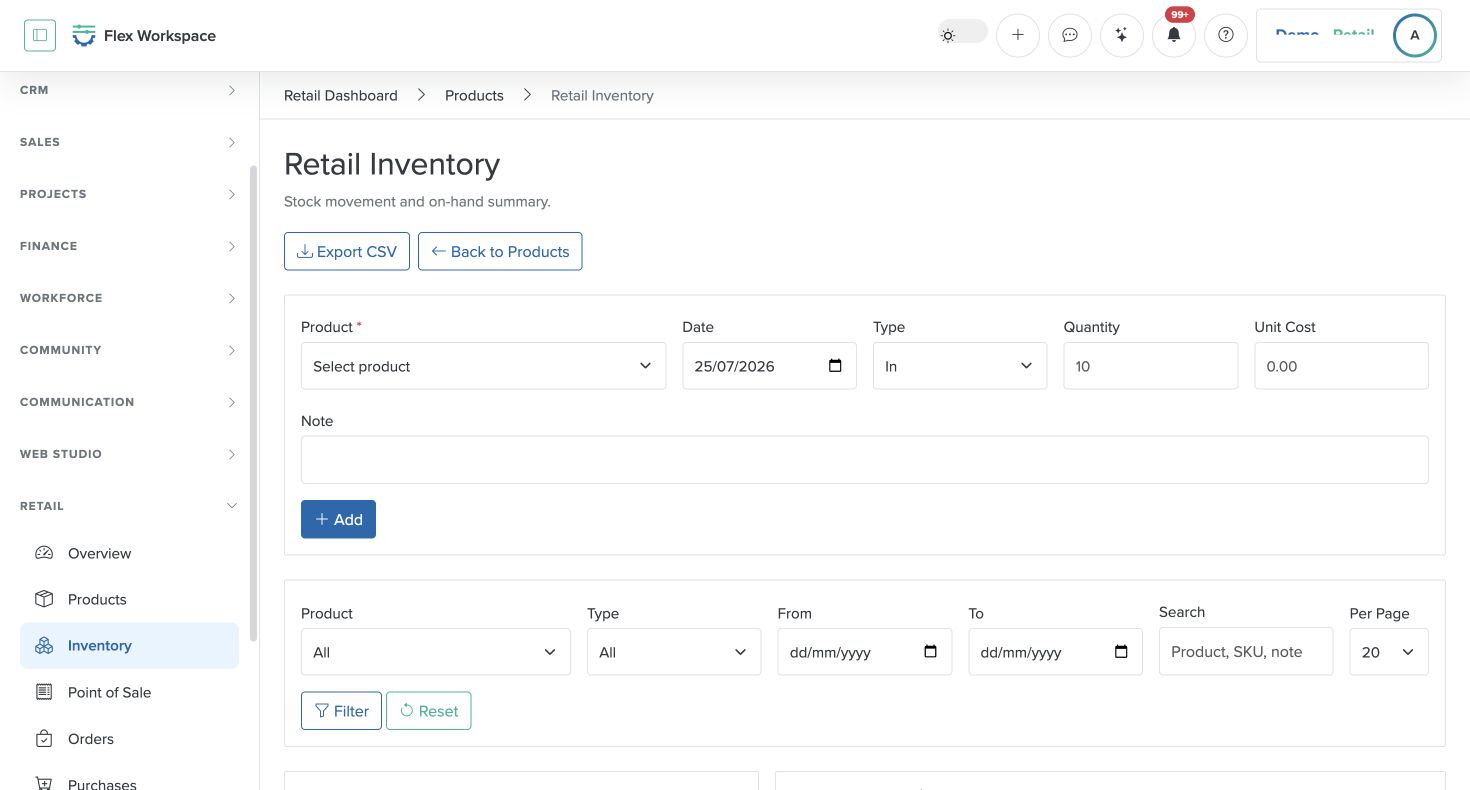
Task: Open the notifications bell
Action: click(1174, 35)
